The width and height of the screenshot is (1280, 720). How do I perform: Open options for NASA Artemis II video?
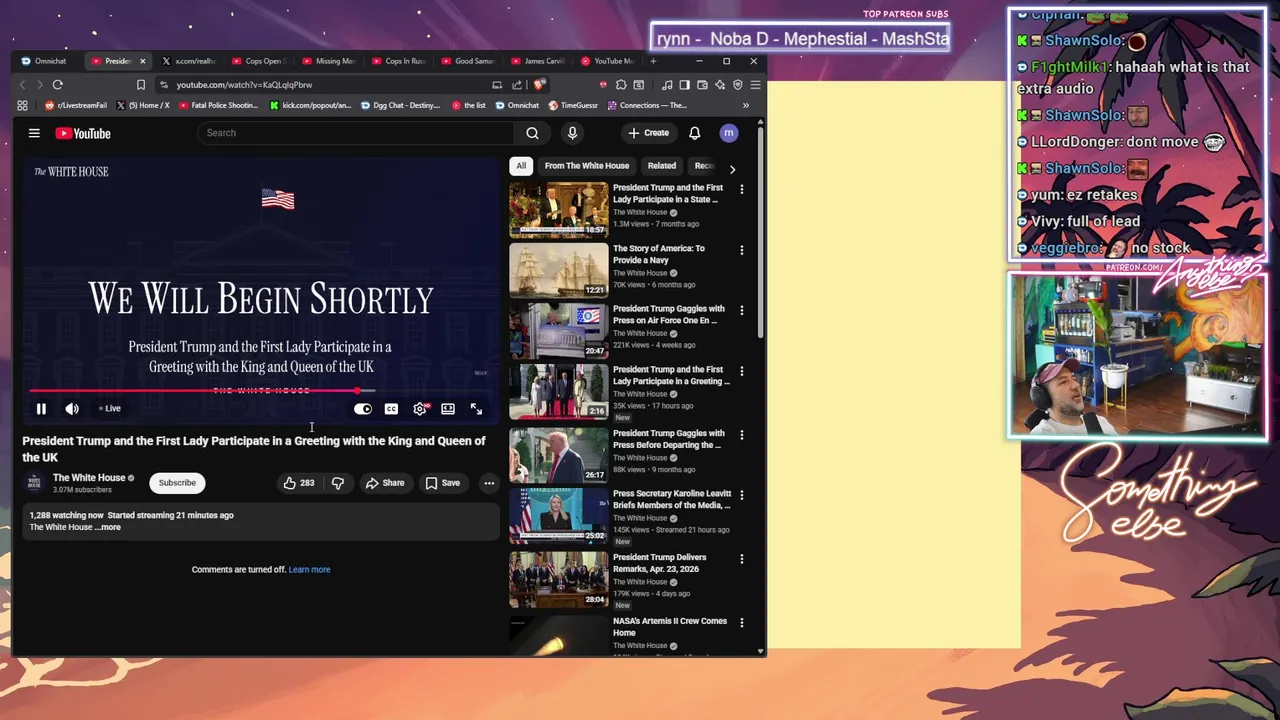point(742,622)
